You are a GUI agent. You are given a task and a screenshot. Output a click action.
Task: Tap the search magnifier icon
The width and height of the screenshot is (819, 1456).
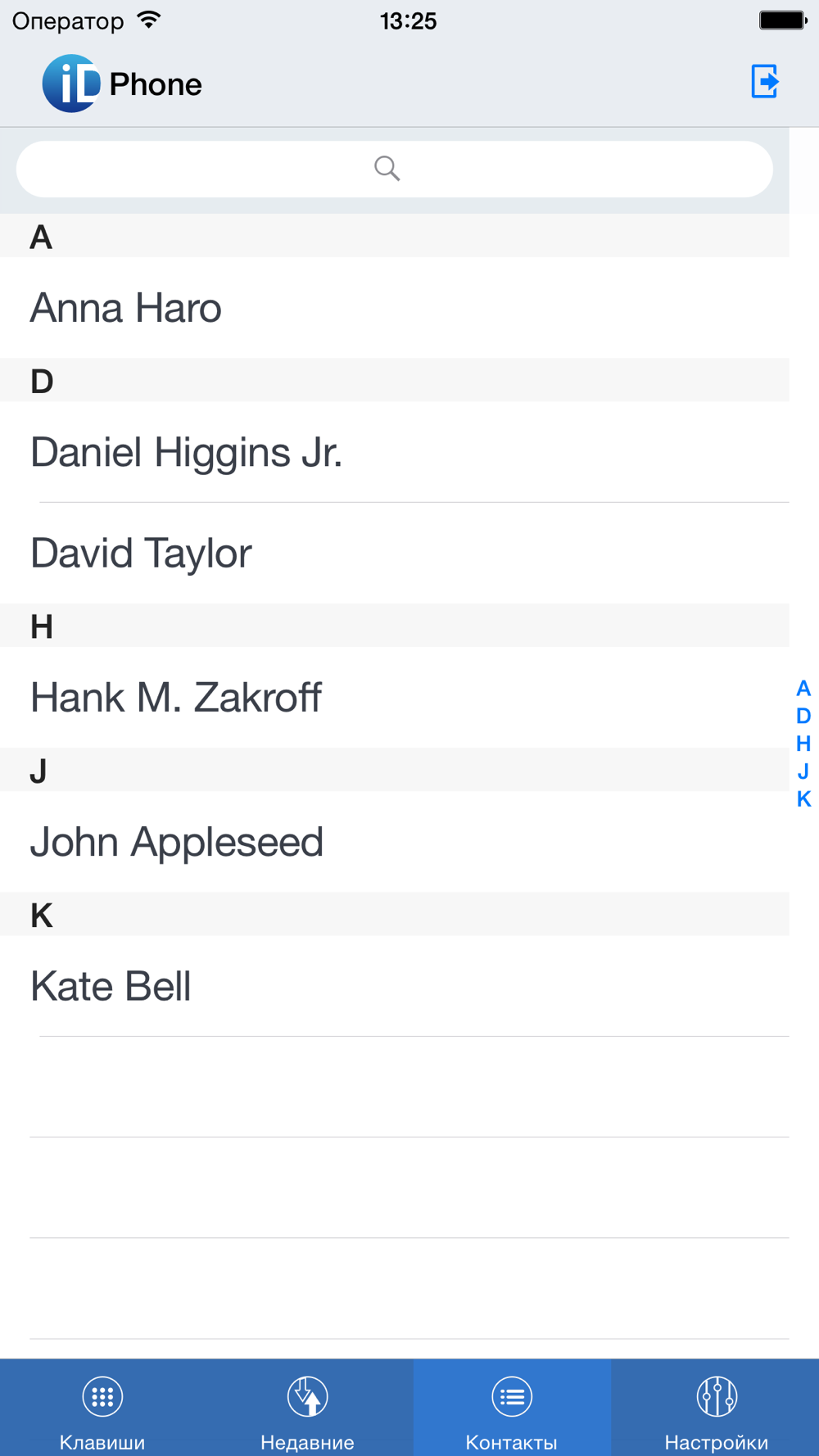387,169
